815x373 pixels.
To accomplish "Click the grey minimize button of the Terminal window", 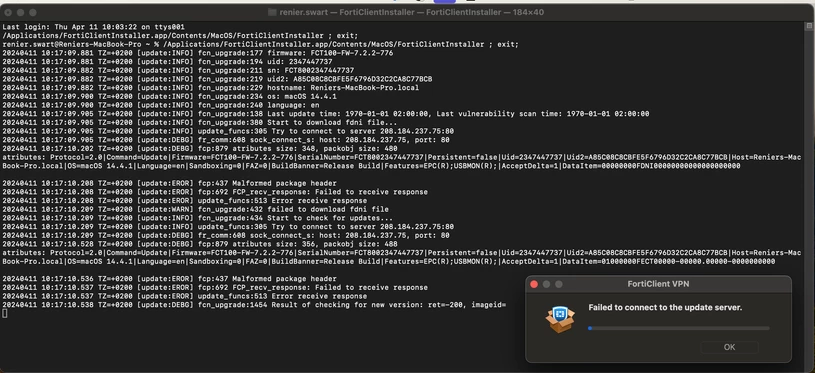I will tap(21, 12).
